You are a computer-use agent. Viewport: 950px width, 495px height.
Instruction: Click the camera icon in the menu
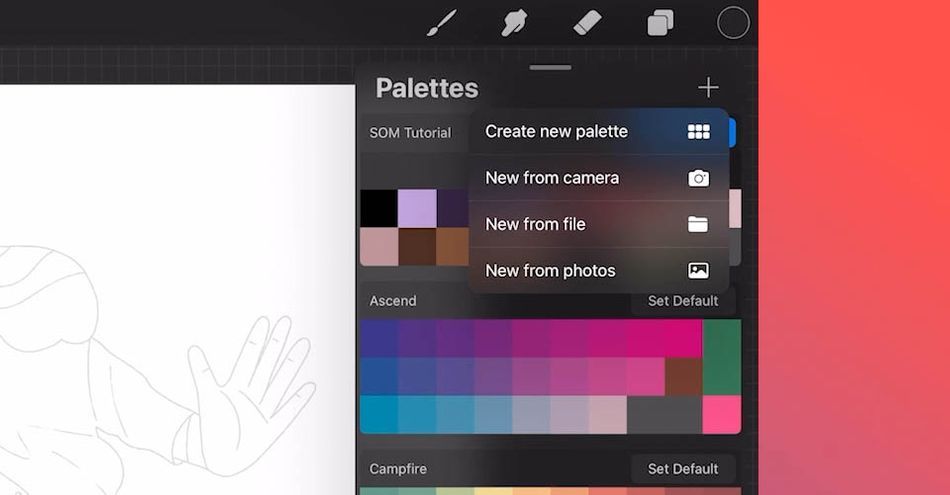699,178
